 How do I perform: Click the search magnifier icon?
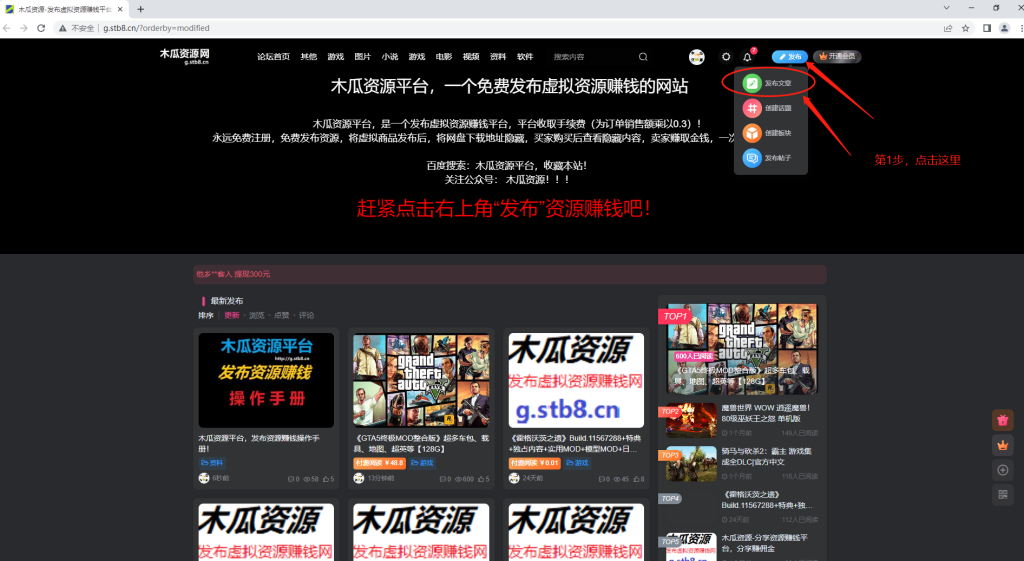click(x=643, y=57)
